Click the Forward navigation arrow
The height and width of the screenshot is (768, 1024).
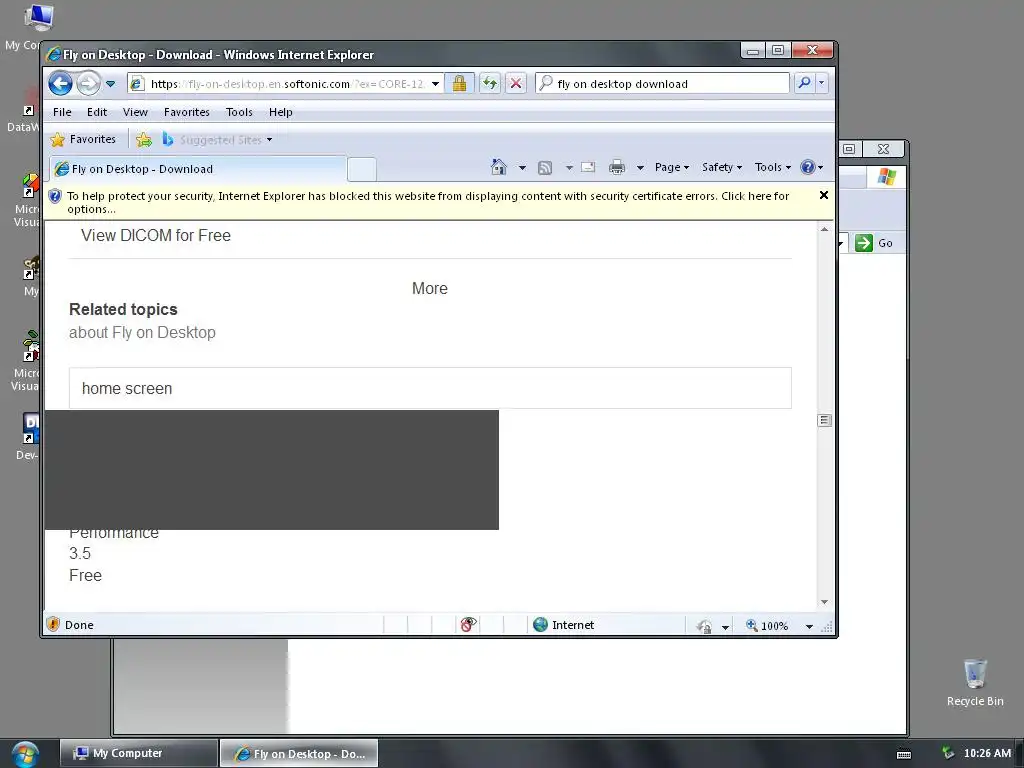(x=88, y=84)
